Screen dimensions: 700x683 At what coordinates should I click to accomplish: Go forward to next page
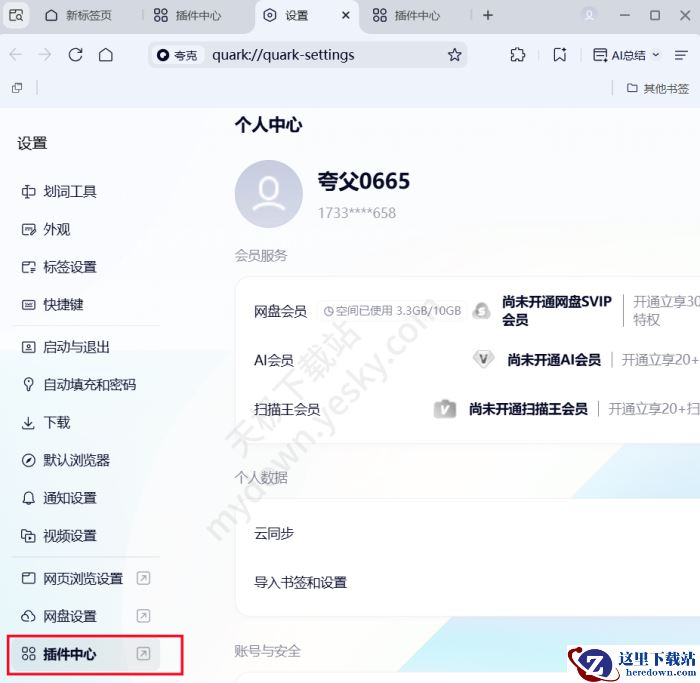pyautogui.click(x=45, y=55)
